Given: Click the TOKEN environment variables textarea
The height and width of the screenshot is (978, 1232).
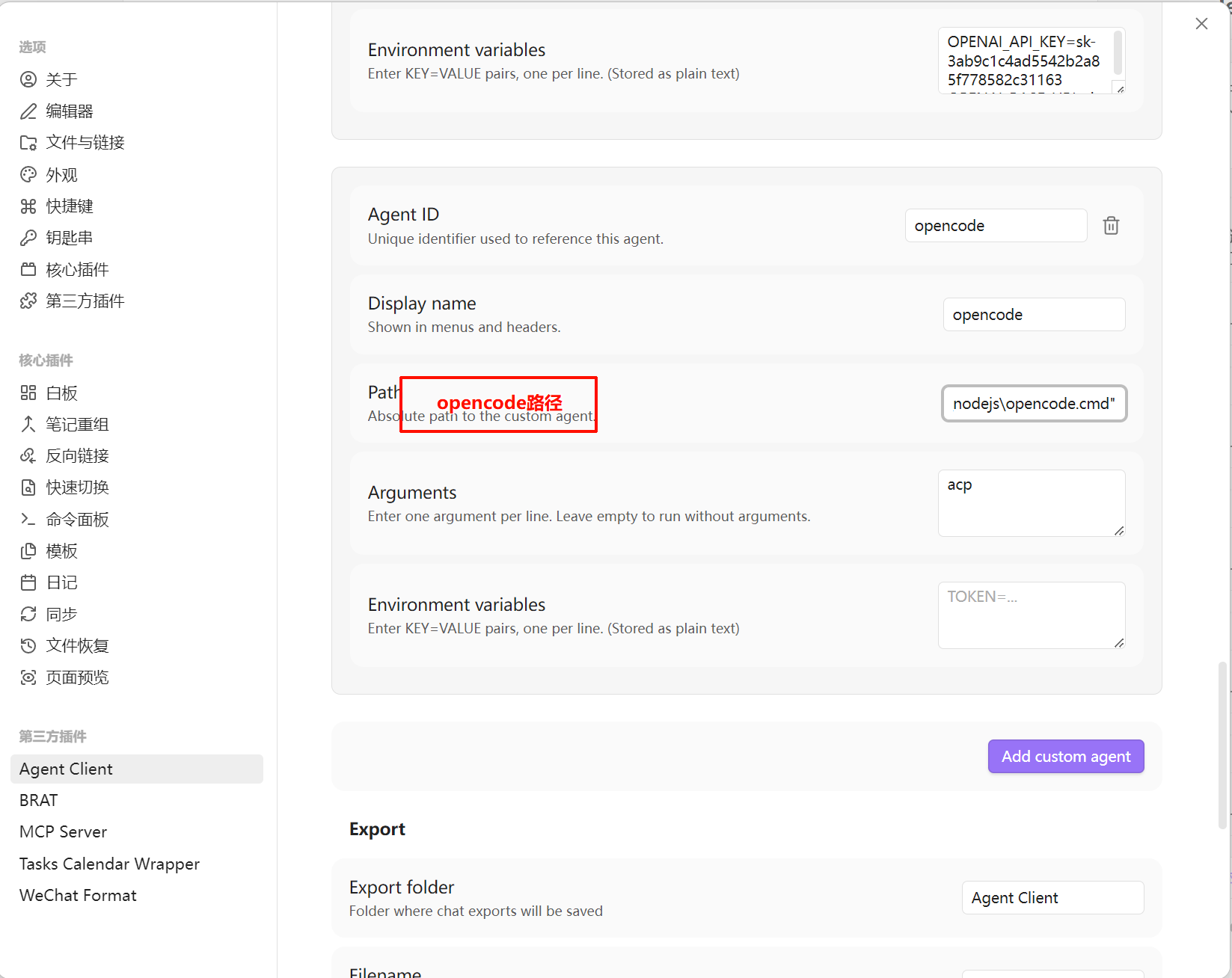Looking at the screenshot, I should click(x=1032, y=615).
